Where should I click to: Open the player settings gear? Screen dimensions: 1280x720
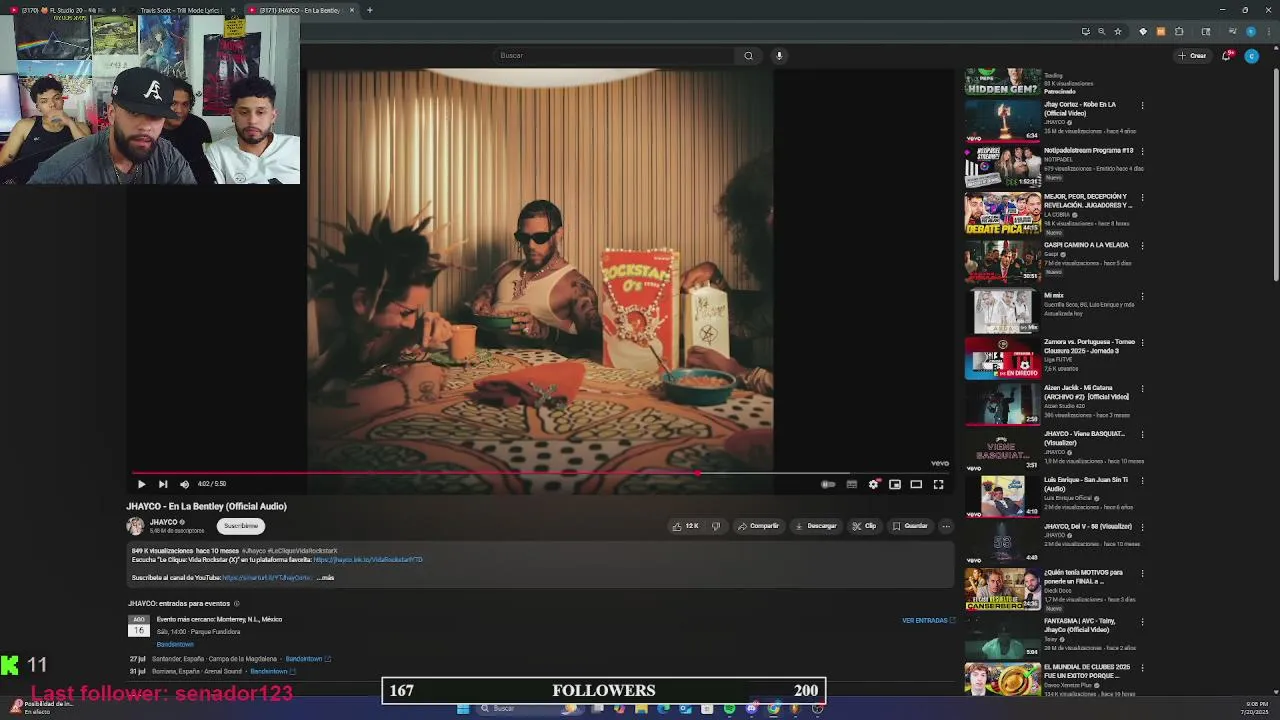(874, 484)
